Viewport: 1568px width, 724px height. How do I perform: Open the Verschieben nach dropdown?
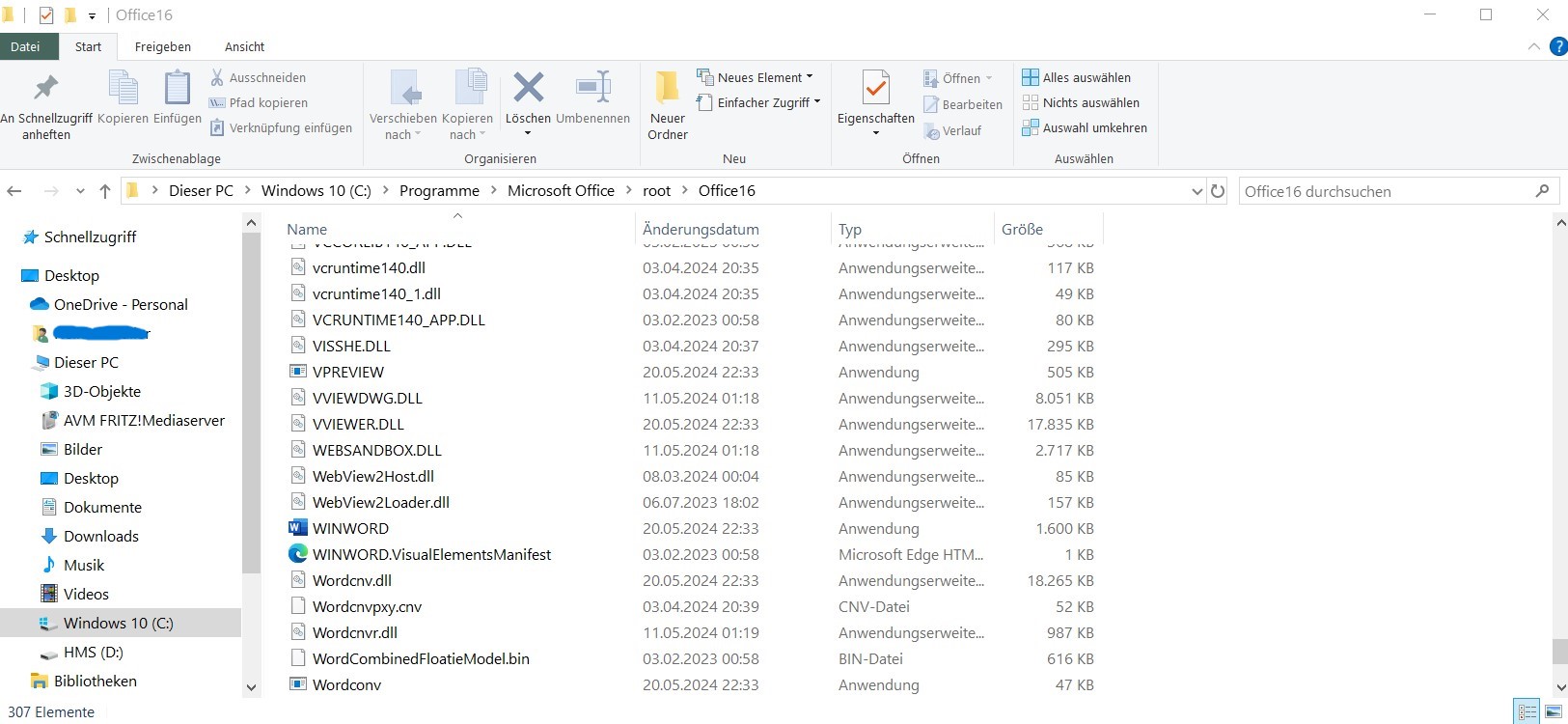402,106
